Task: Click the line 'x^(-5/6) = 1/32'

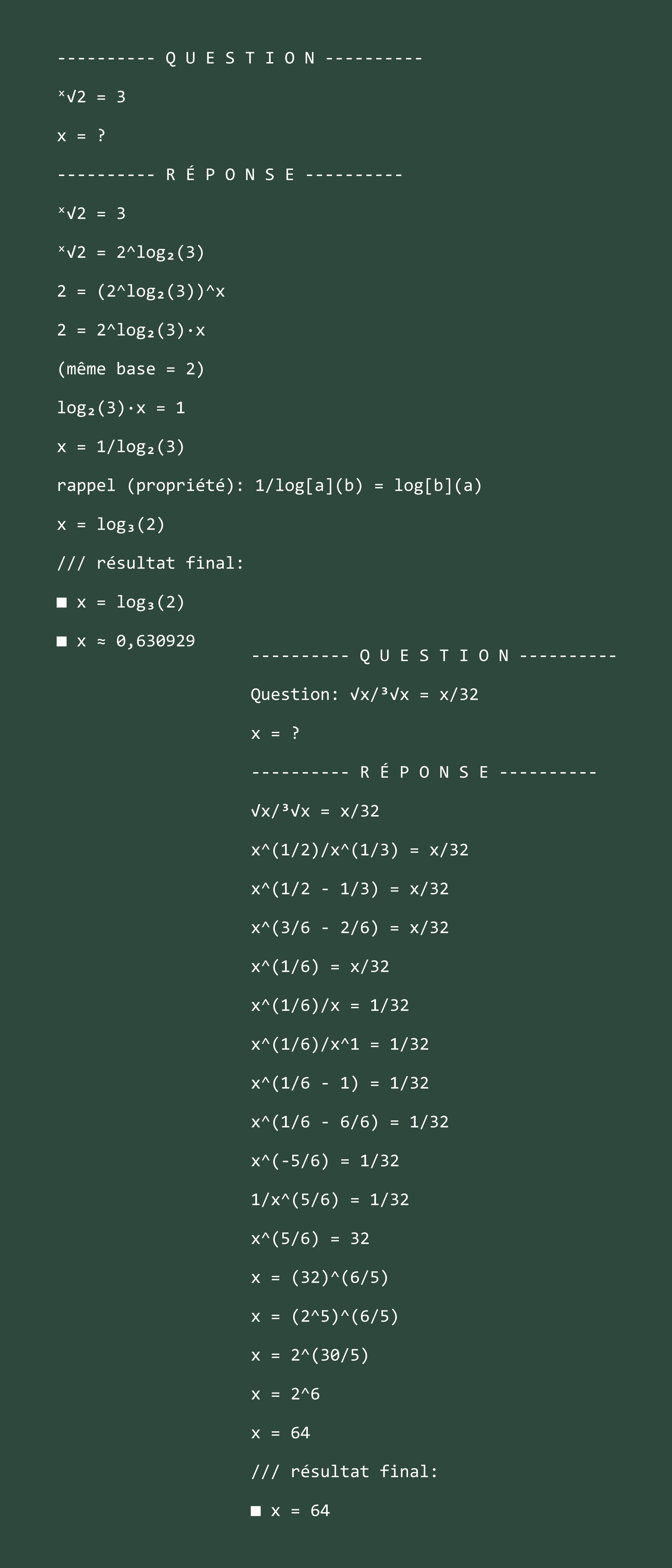Action: point(325,1161)
